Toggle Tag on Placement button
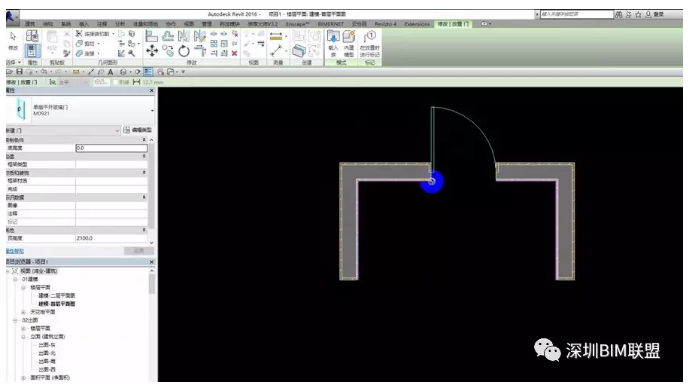The height and width of the screenshot is (387, 692). [370, 43]
